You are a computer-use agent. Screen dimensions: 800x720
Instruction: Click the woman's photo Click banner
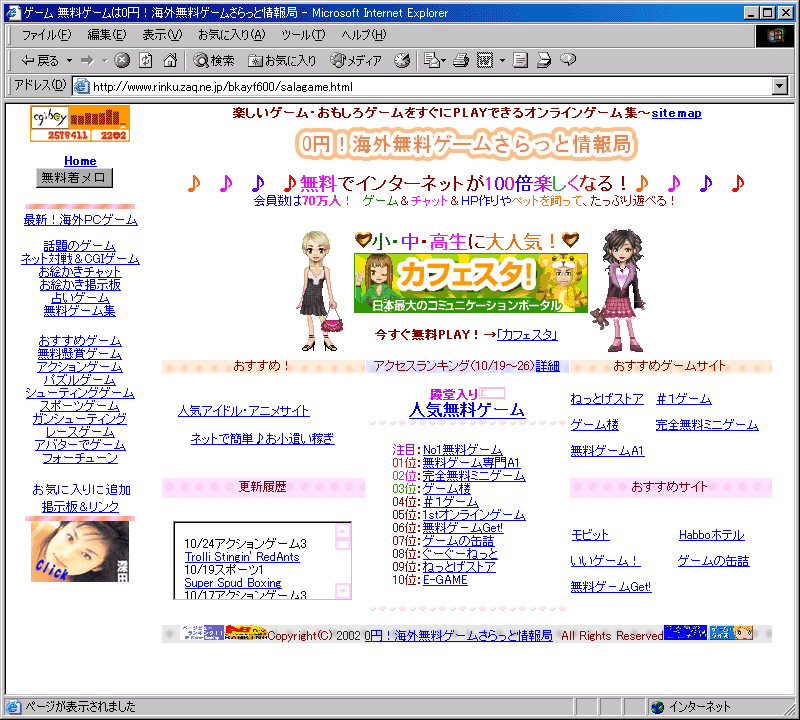click(80, 551)
